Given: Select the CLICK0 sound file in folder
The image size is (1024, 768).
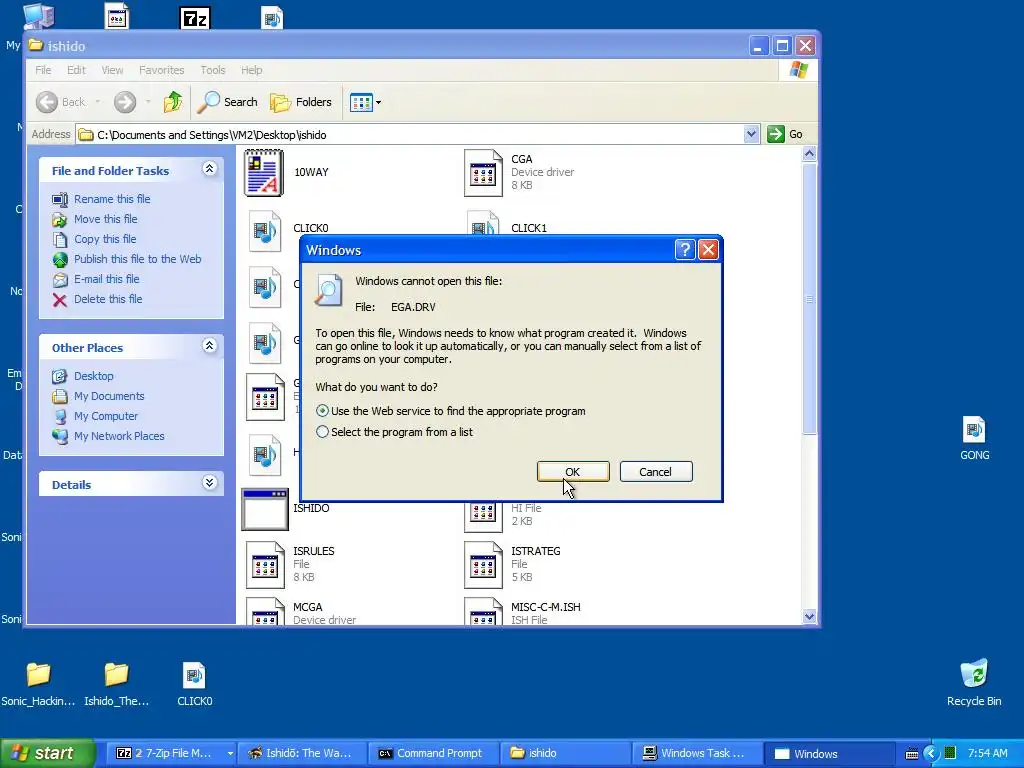Looking at the screenshot, I should (x=264, y=231).
